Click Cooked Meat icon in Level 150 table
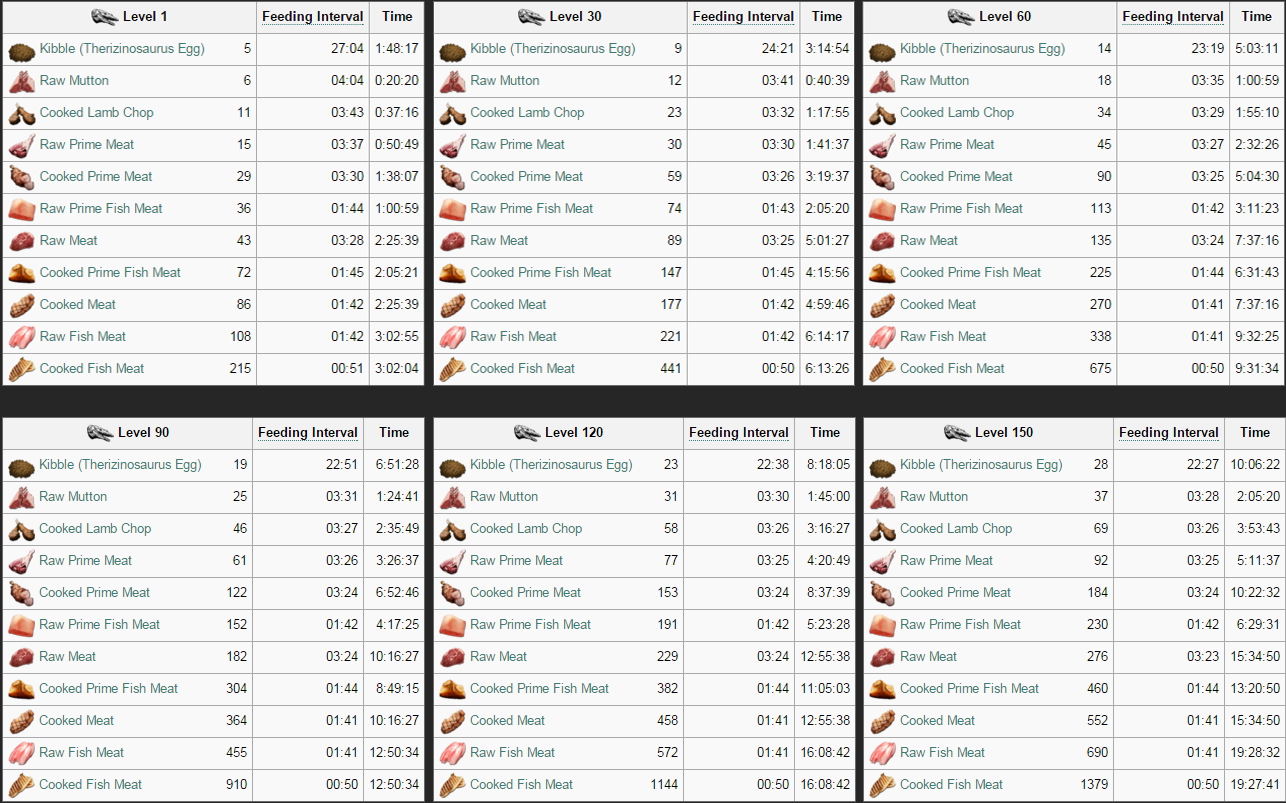The width and height of the screenshot is (1286, 803). 882,722
